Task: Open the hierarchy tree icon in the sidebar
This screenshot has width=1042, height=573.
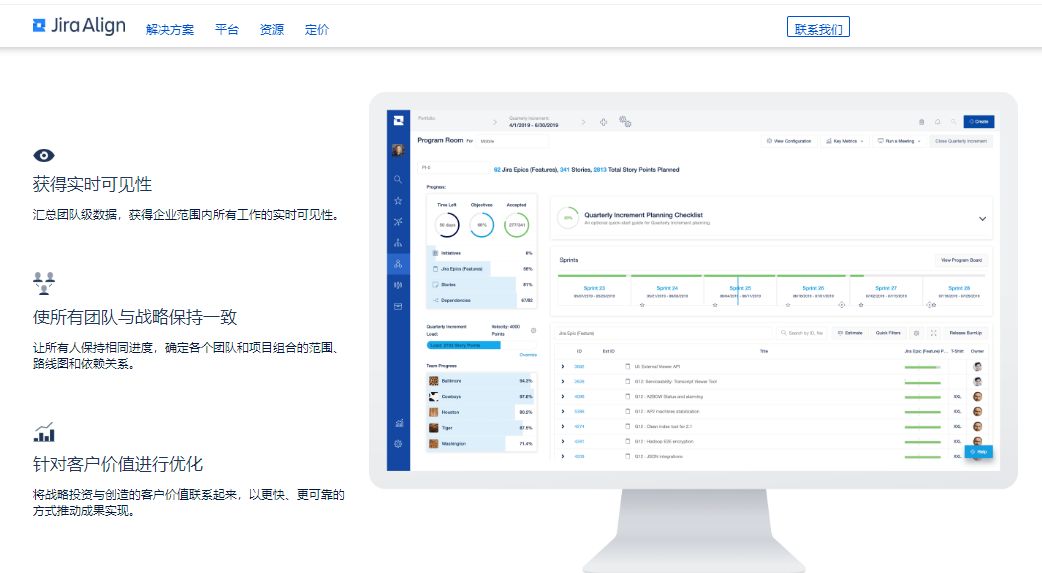Action: point(398,243)
